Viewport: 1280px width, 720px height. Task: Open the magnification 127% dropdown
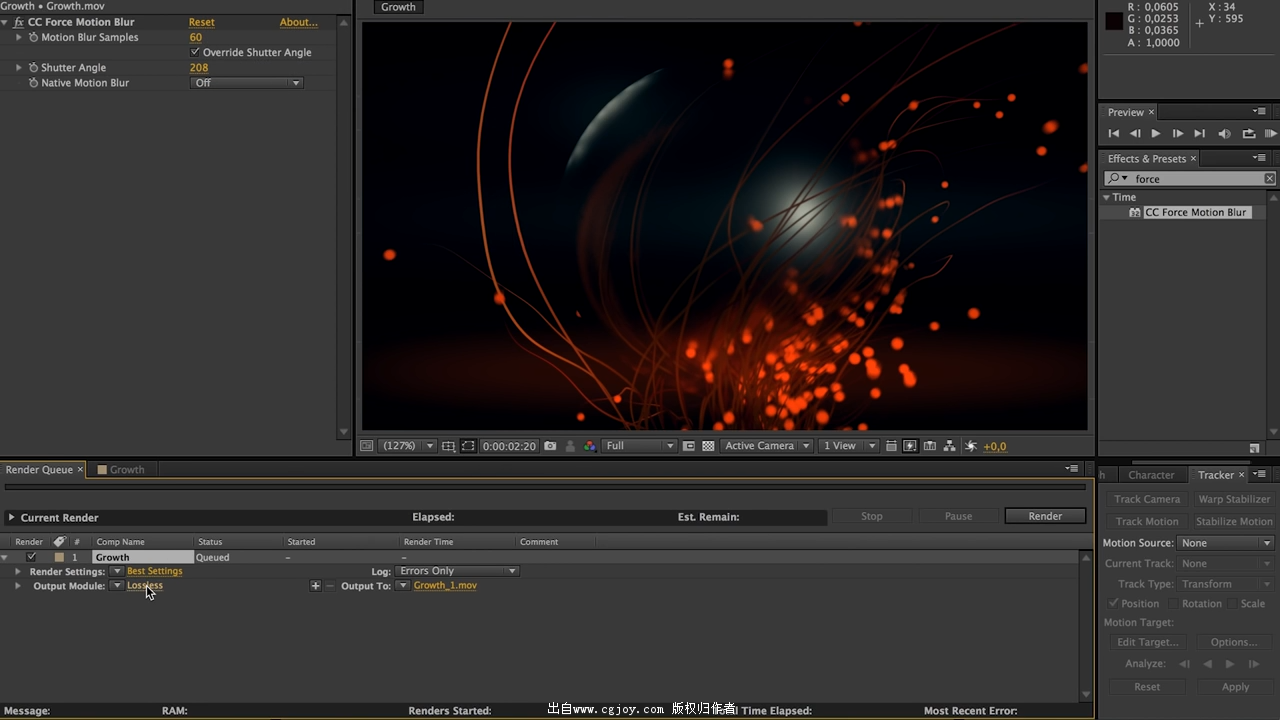[x=407, y=446]
